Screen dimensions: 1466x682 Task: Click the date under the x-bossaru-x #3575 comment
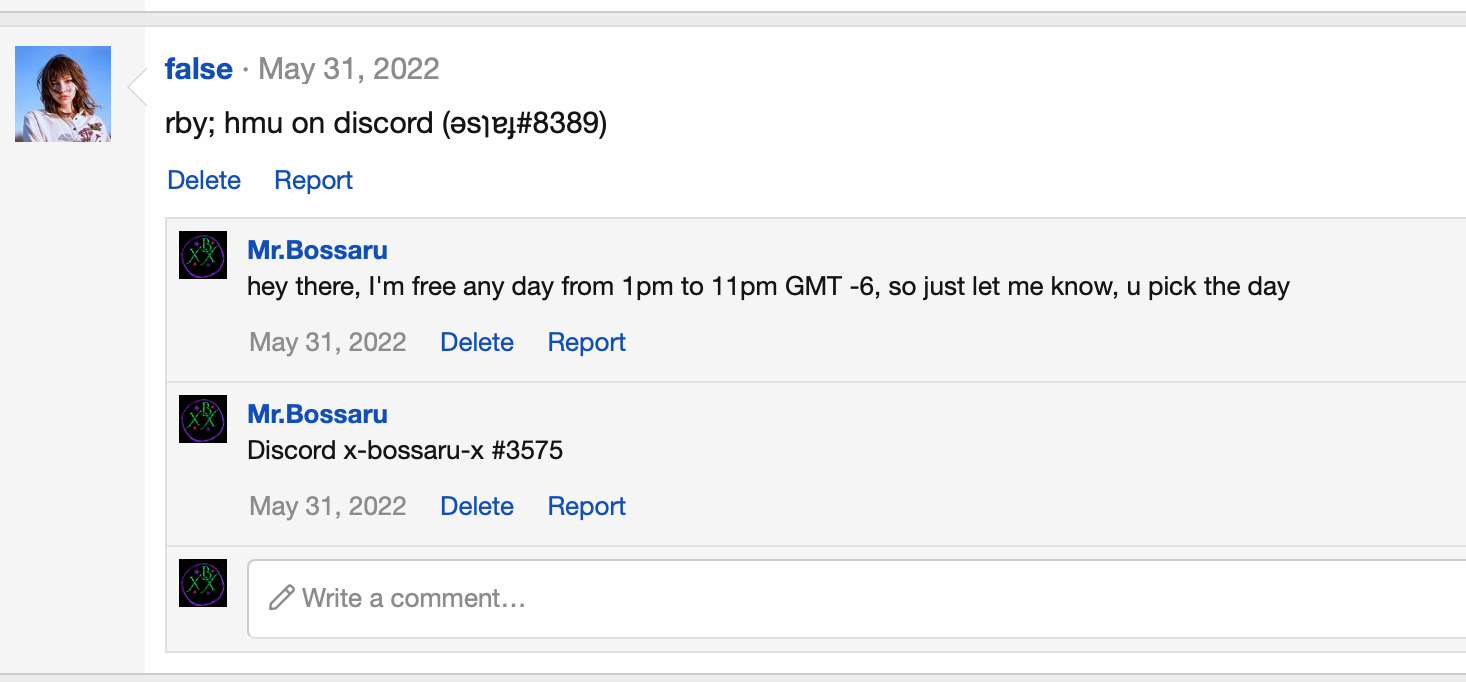tap(328, 506)
